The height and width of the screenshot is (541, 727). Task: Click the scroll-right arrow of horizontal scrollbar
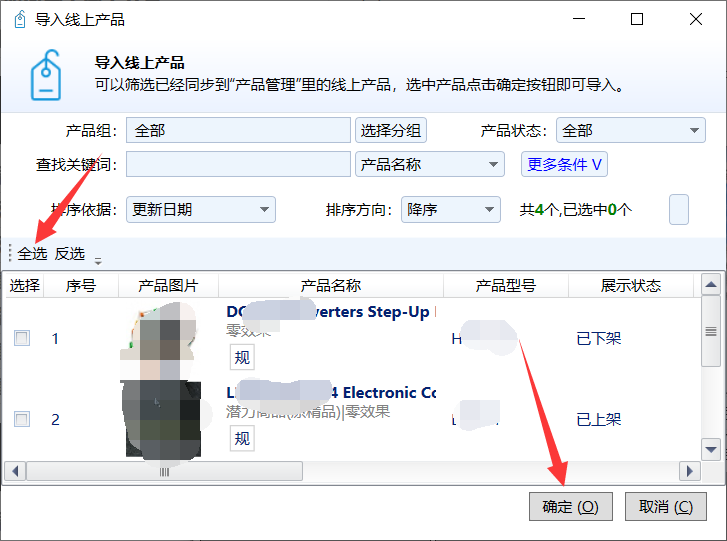[689, 471]
